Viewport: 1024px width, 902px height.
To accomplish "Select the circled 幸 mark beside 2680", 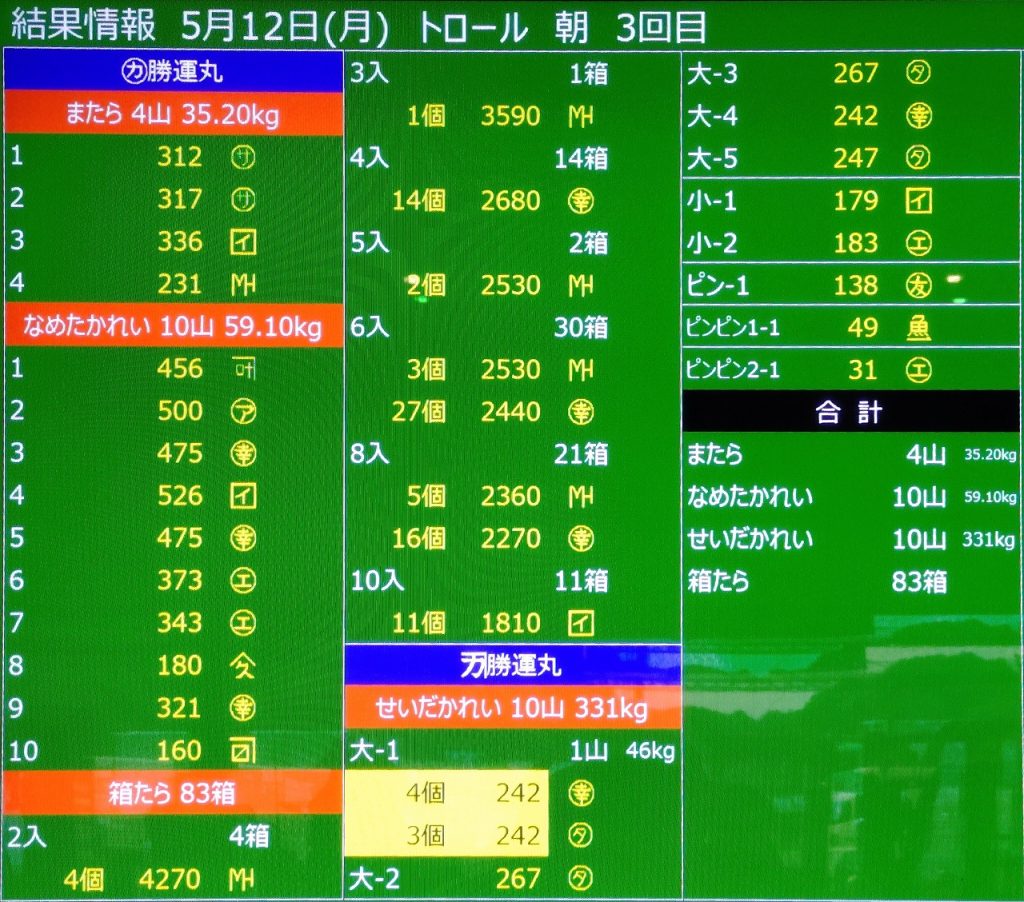I will point(581,201).
